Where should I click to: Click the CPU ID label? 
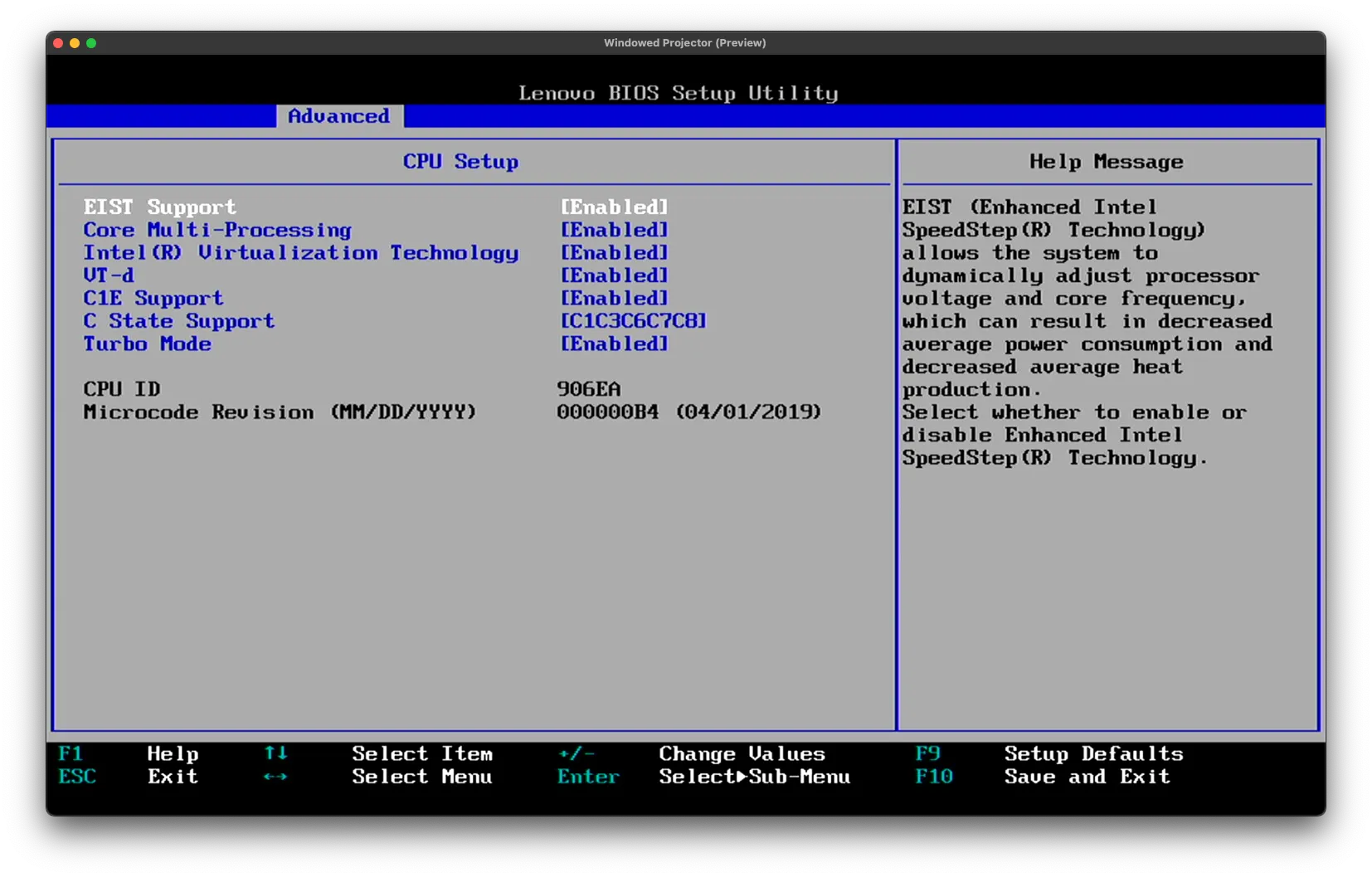pos(122,389)
